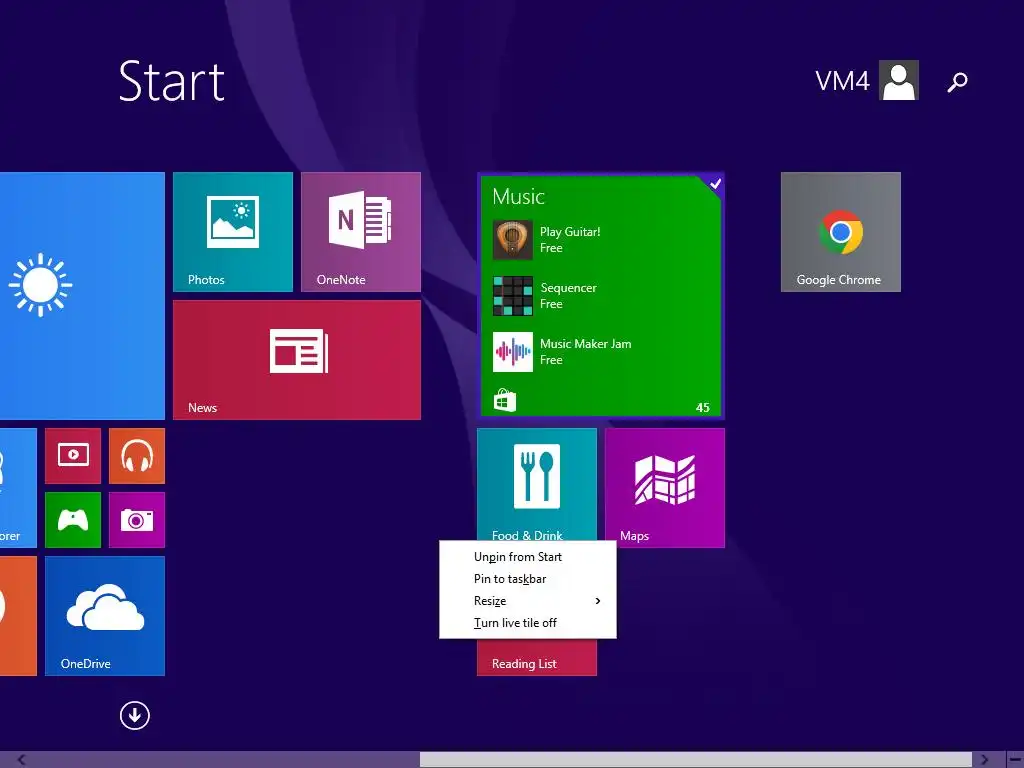The width and height of the screenshot is (1024, 768).
Task: Launch the OneNote tile
Action: (x=360, y=232)
